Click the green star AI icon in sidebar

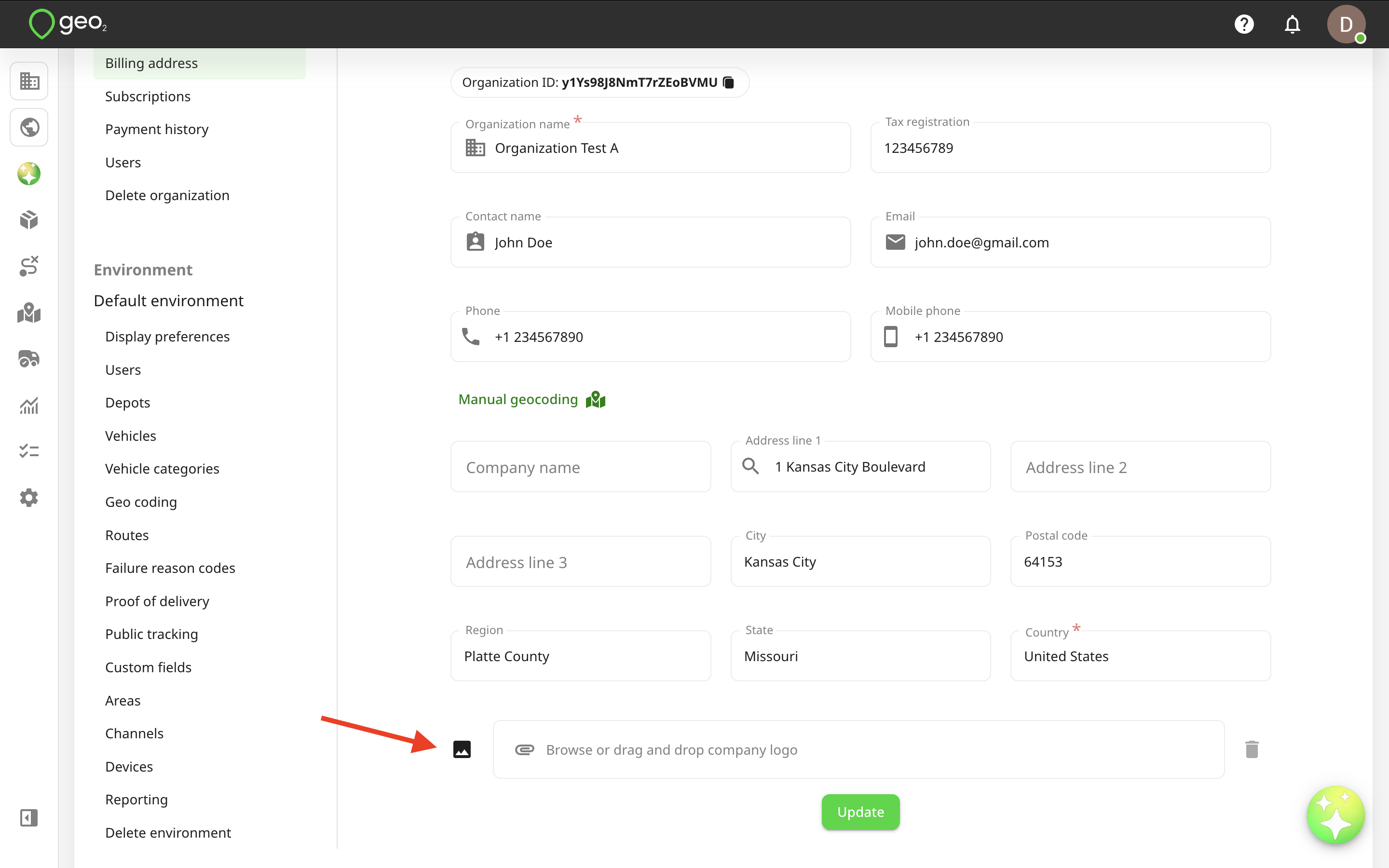[29, 174]
